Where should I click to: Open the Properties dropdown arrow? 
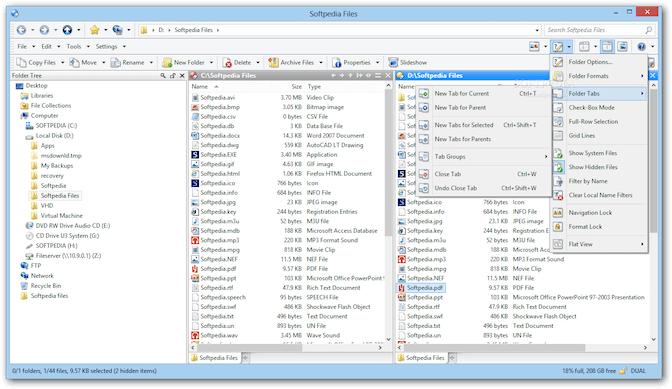(x=378, y=63)
